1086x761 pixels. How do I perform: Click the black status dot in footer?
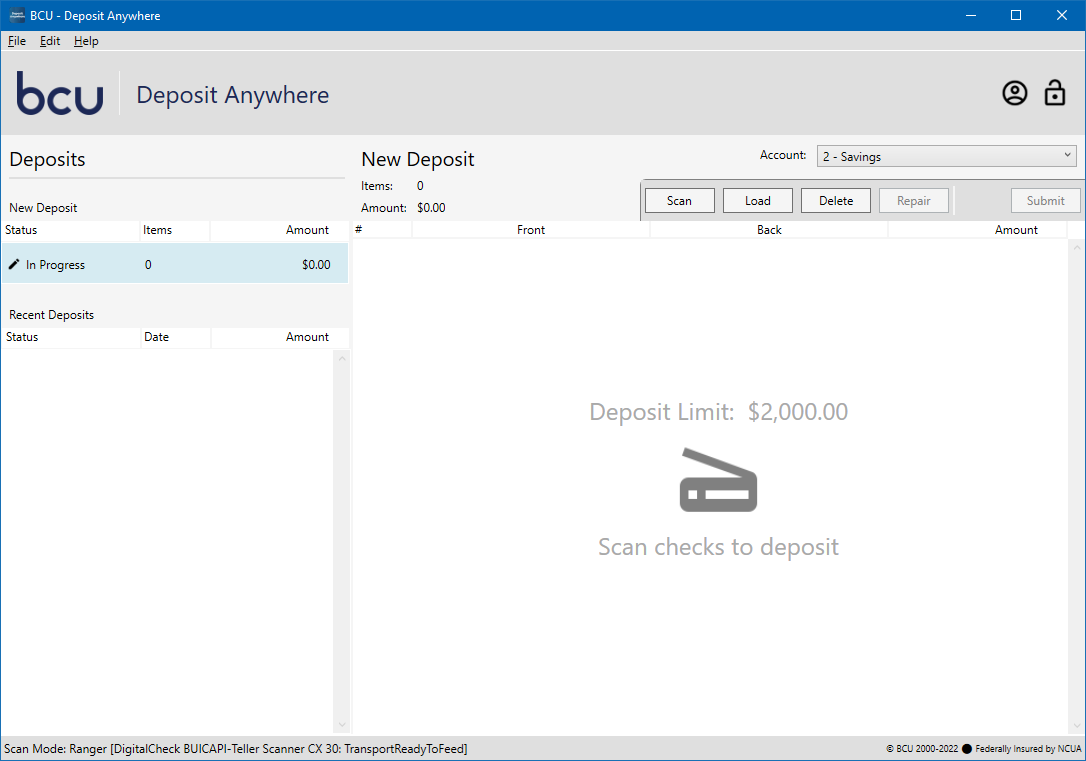tap(967, 749)
